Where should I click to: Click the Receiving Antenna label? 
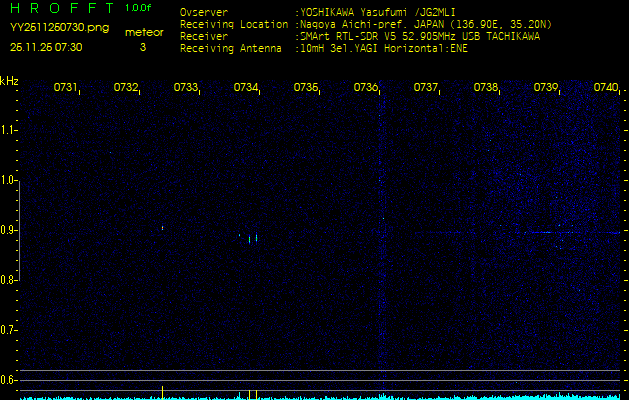231,49
